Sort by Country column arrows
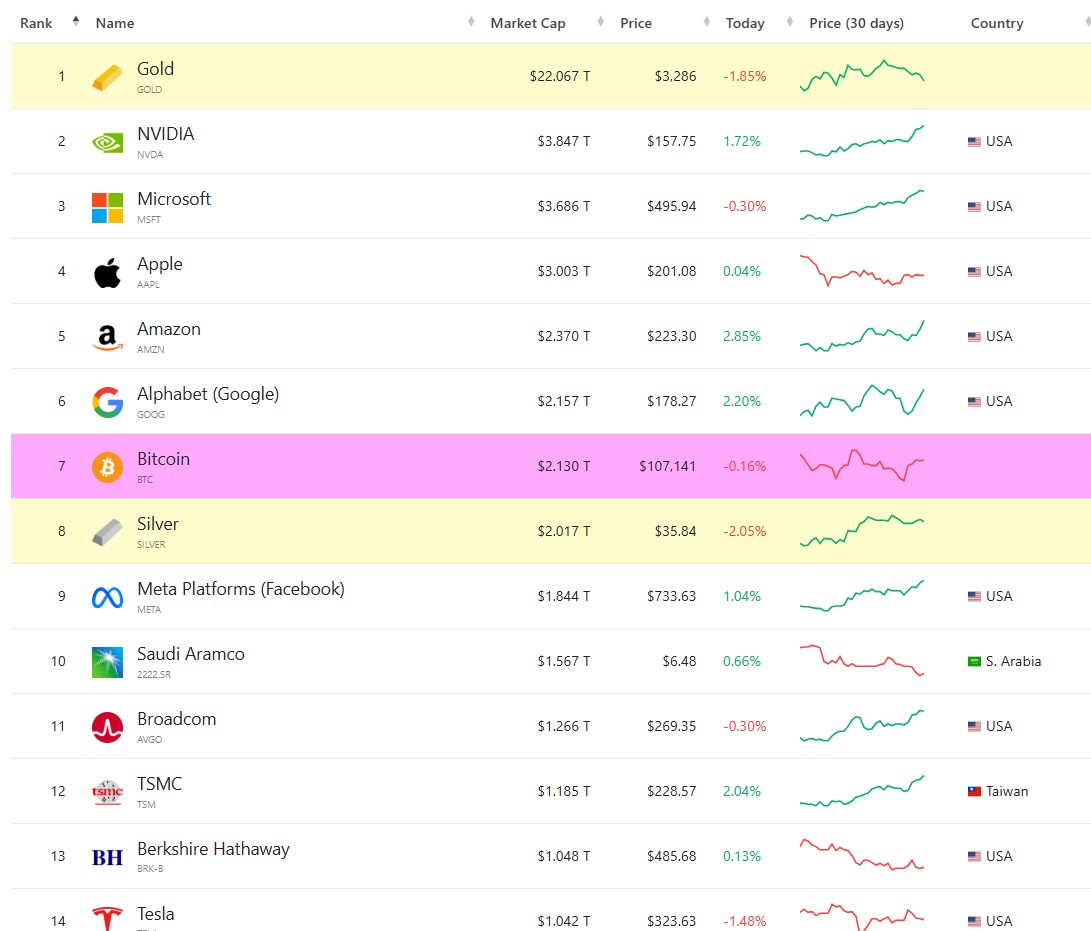 point(1087,22)
